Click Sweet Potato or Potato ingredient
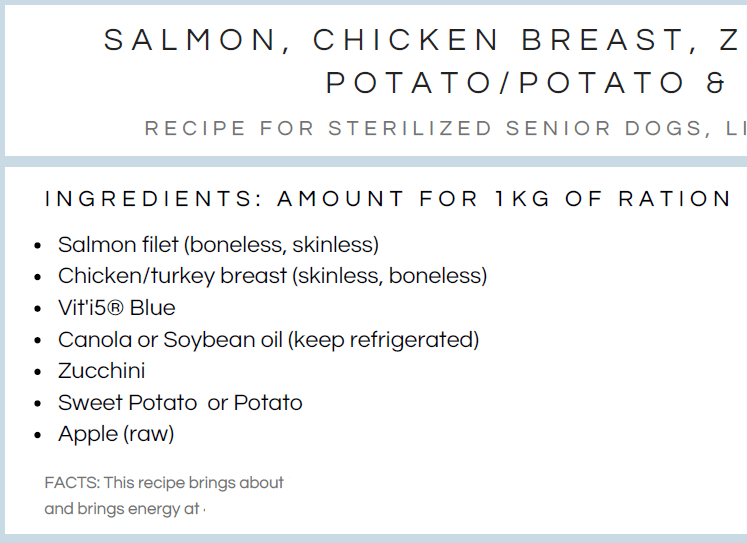Image resolution: width=747 pixels, height=543 pixels. click(180, 403)
